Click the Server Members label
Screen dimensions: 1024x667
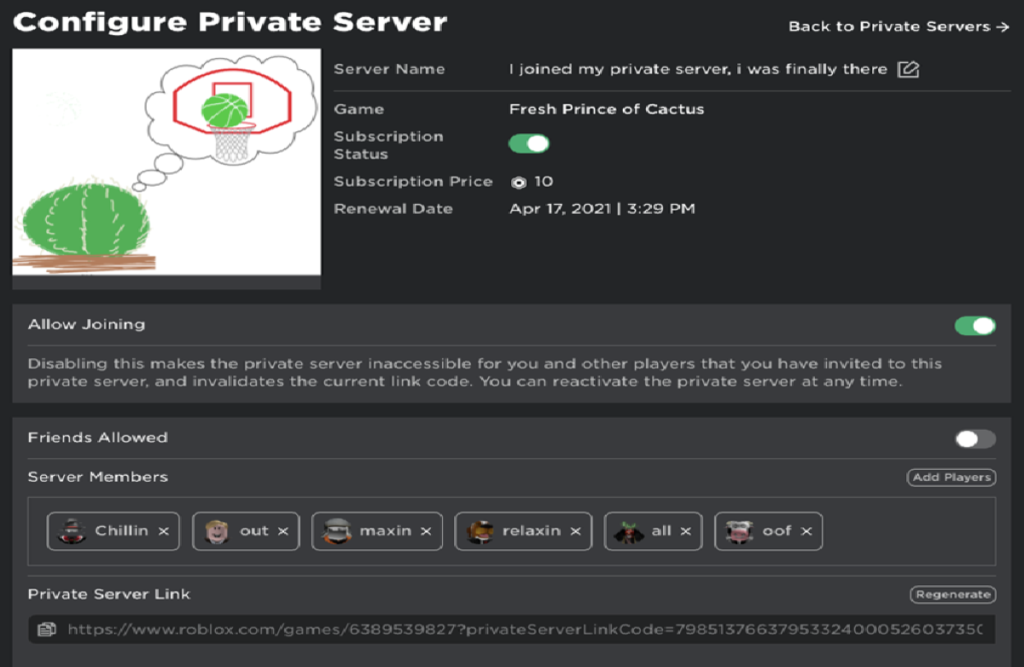(98, 477)
